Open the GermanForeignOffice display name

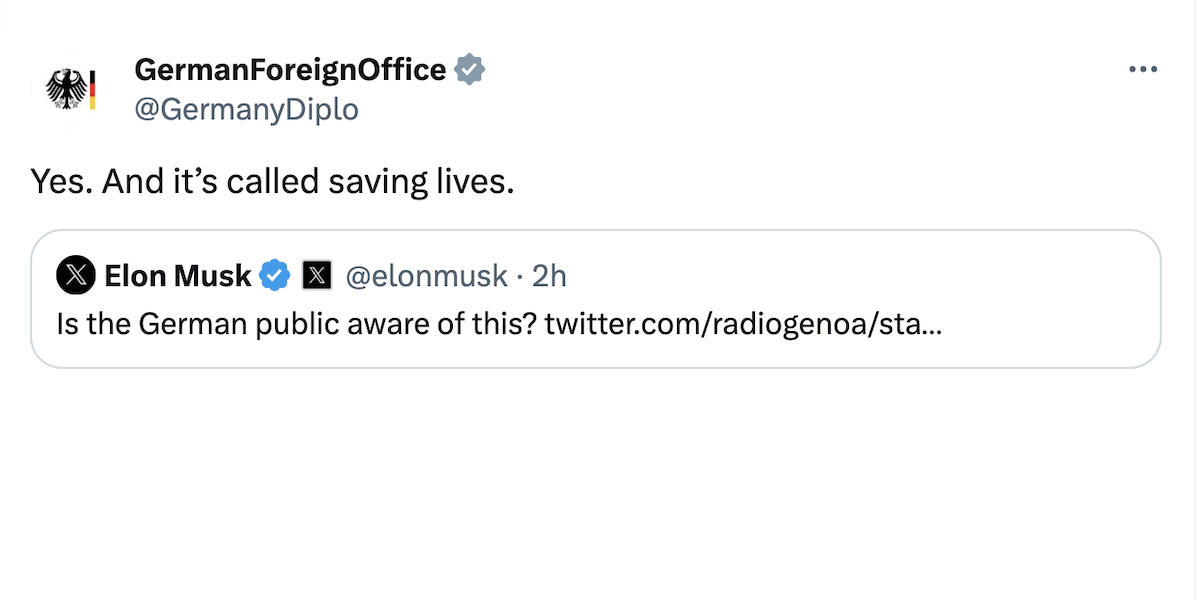(290, 70)
